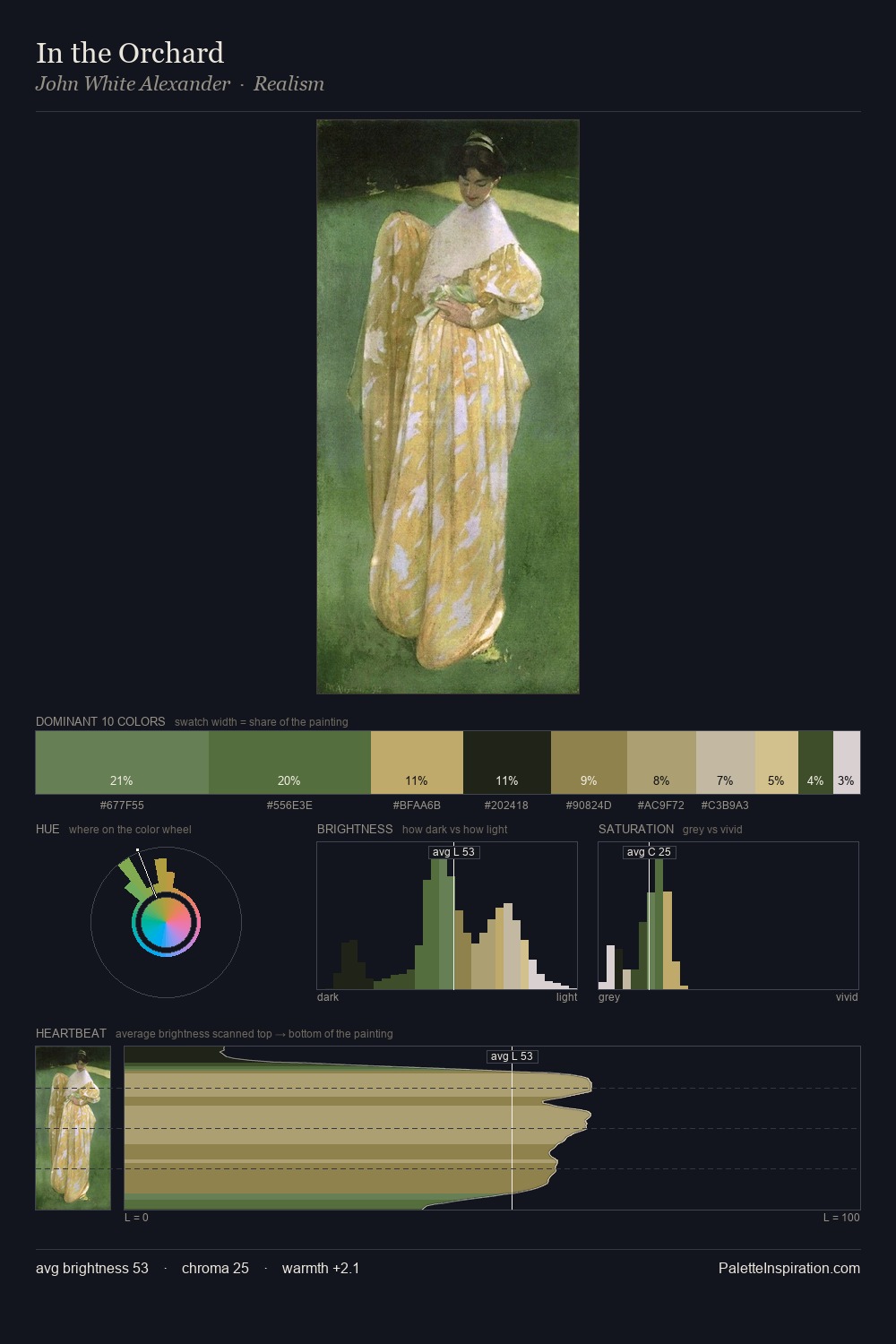Click the hex code #202418
Screen dimensions: 896x1344
click(506, 805)
